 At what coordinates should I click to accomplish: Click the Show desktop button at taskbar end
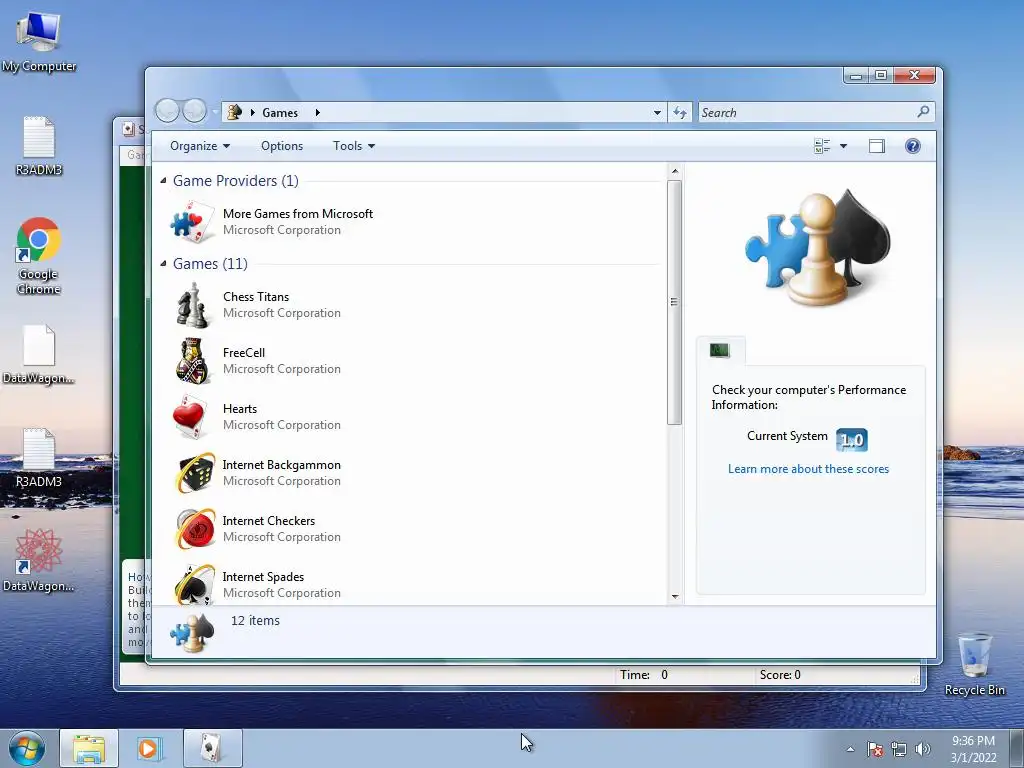tap(1019, 748)
